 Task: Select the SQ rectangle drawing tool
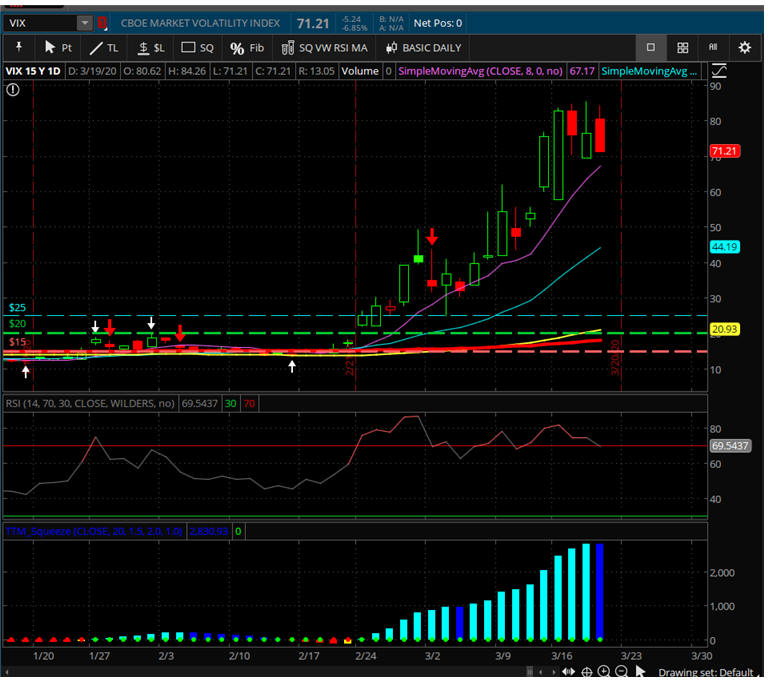198,47
